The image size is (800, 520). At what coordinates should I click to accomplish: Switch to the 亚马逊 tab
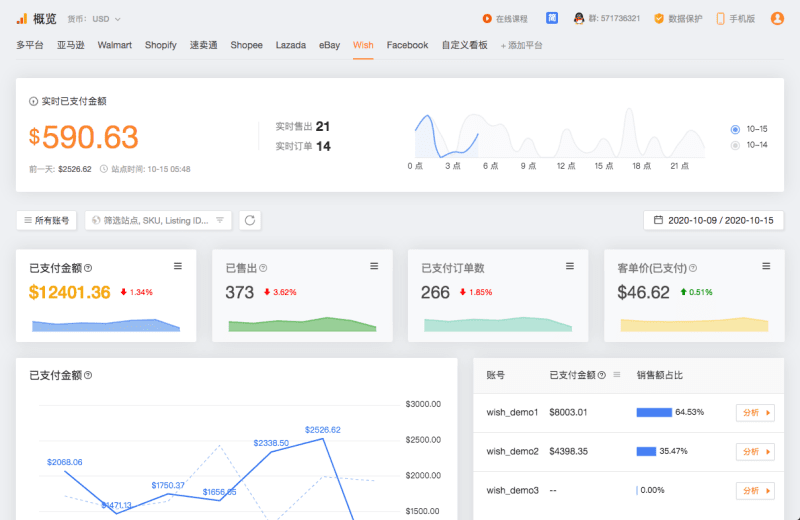(x=71, y=45)
